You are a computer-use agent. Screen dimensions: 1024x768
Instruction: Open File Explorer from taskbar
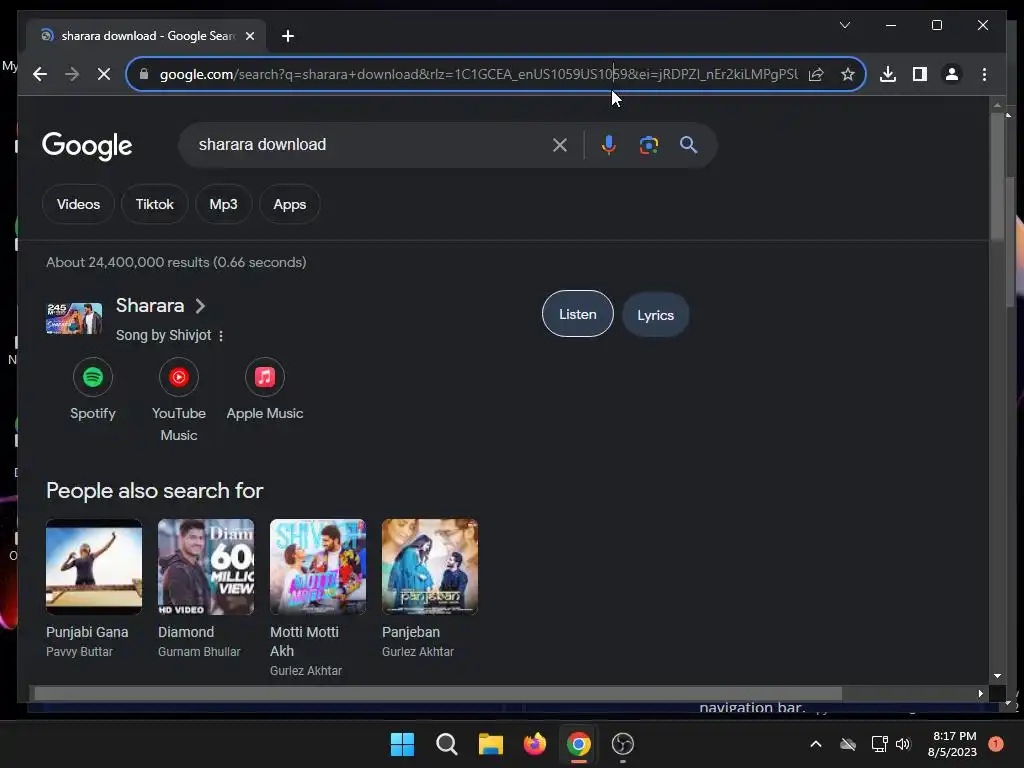point(490,744)
